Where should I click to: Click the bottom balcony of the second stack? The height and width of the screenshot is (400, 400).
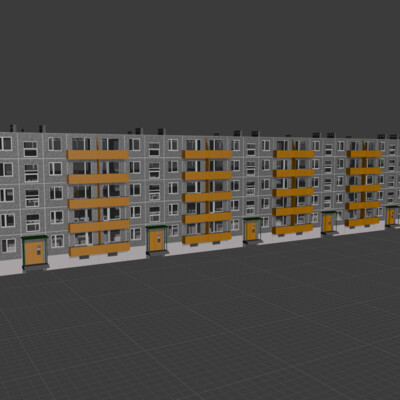point(207,238)
